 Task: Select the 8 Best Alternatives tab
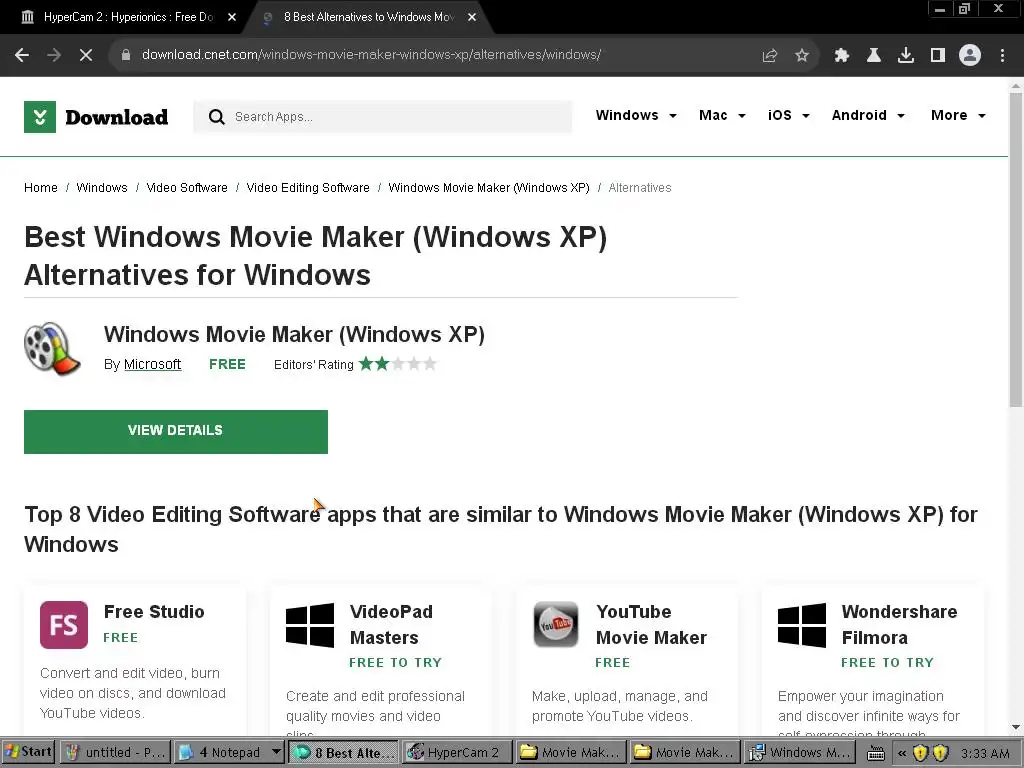click(x=369, y=18)
